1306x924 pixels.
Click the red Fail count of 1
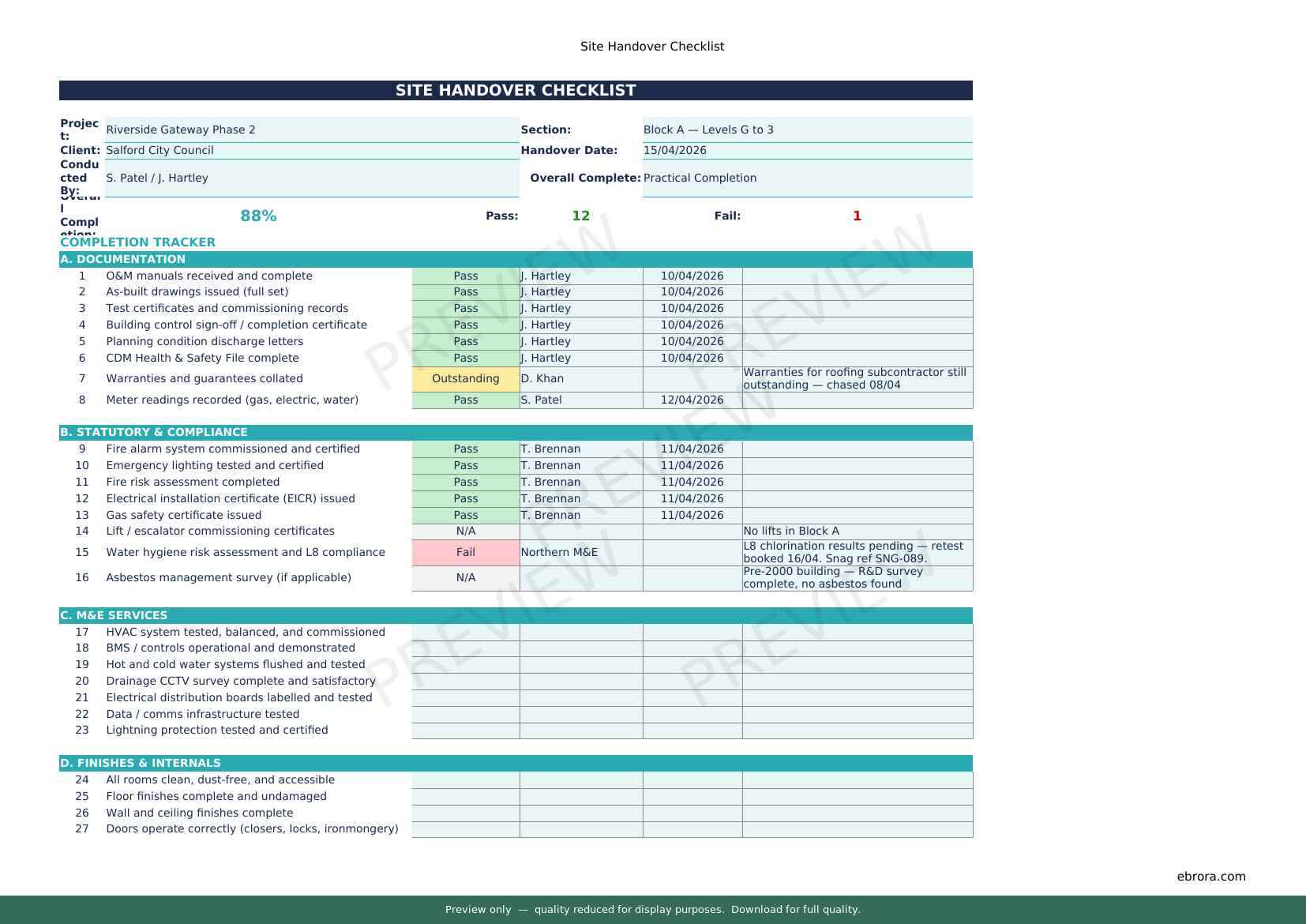point(857,216)
